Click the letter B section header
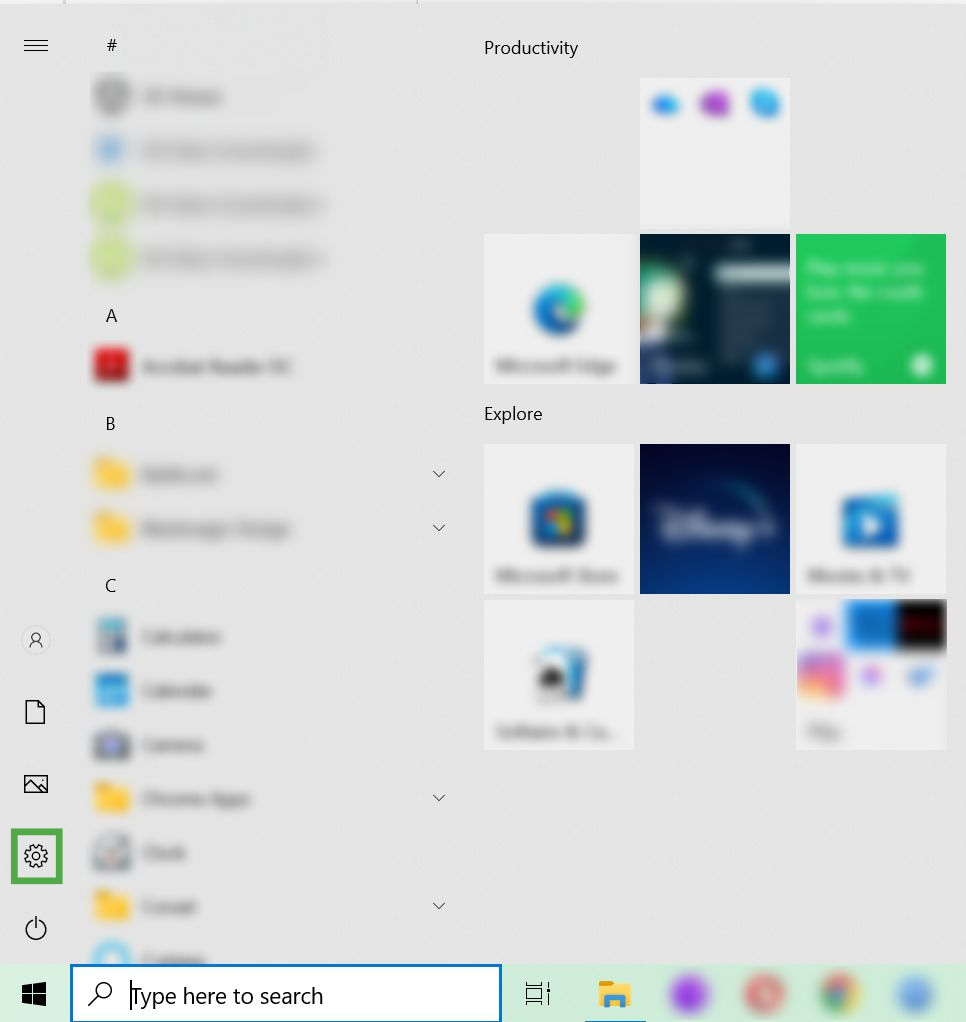This screenshot has width=966, height=1022. (111, 424)
